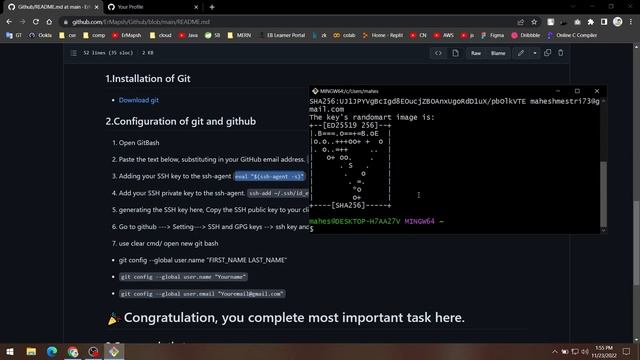Expand the edit options dropdown arrow
640x360 pixels.
pyautogui.click(x=535, y=53)
